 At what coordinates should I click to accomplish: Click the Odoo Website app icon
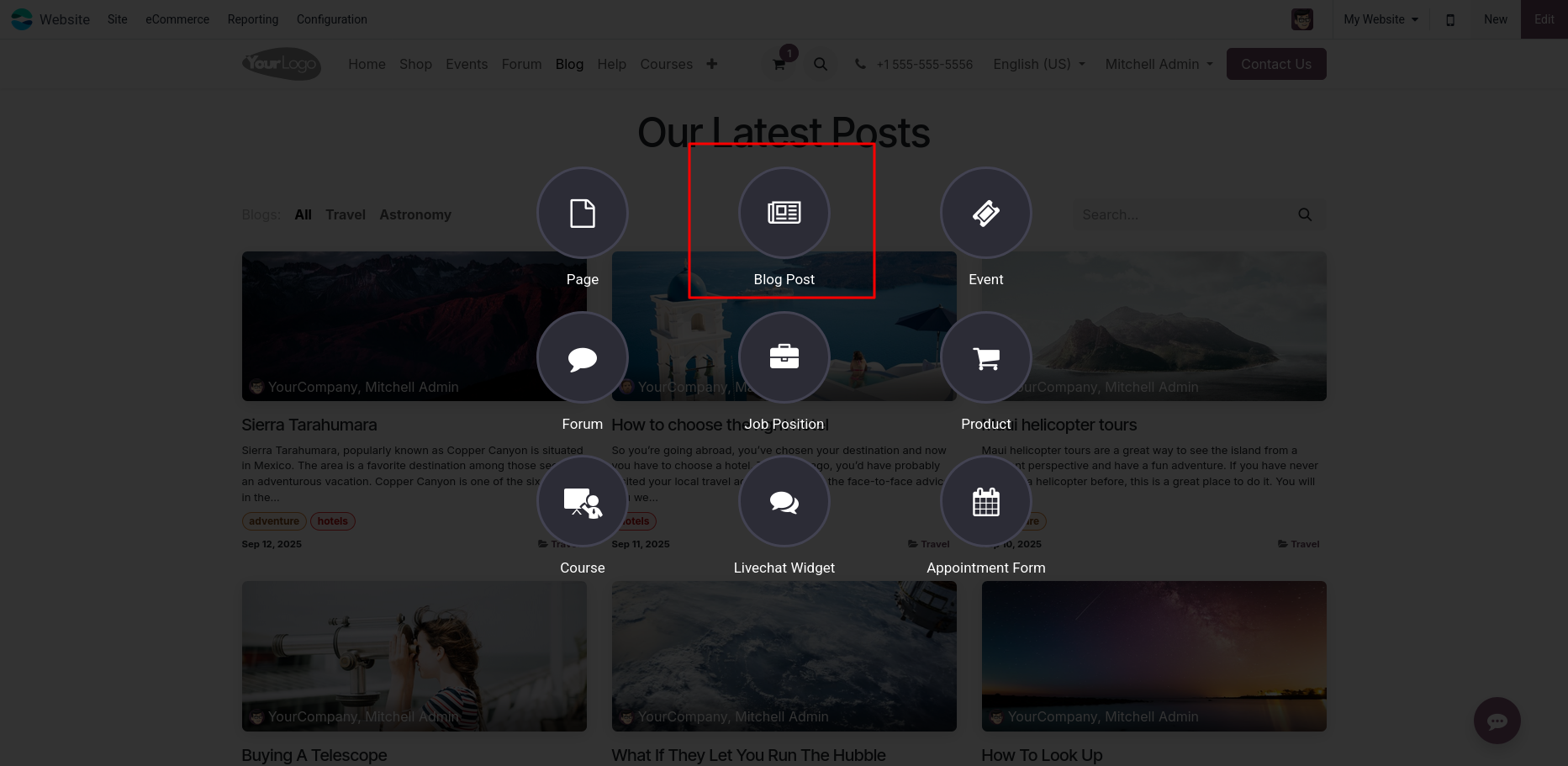tap(22, 19)
